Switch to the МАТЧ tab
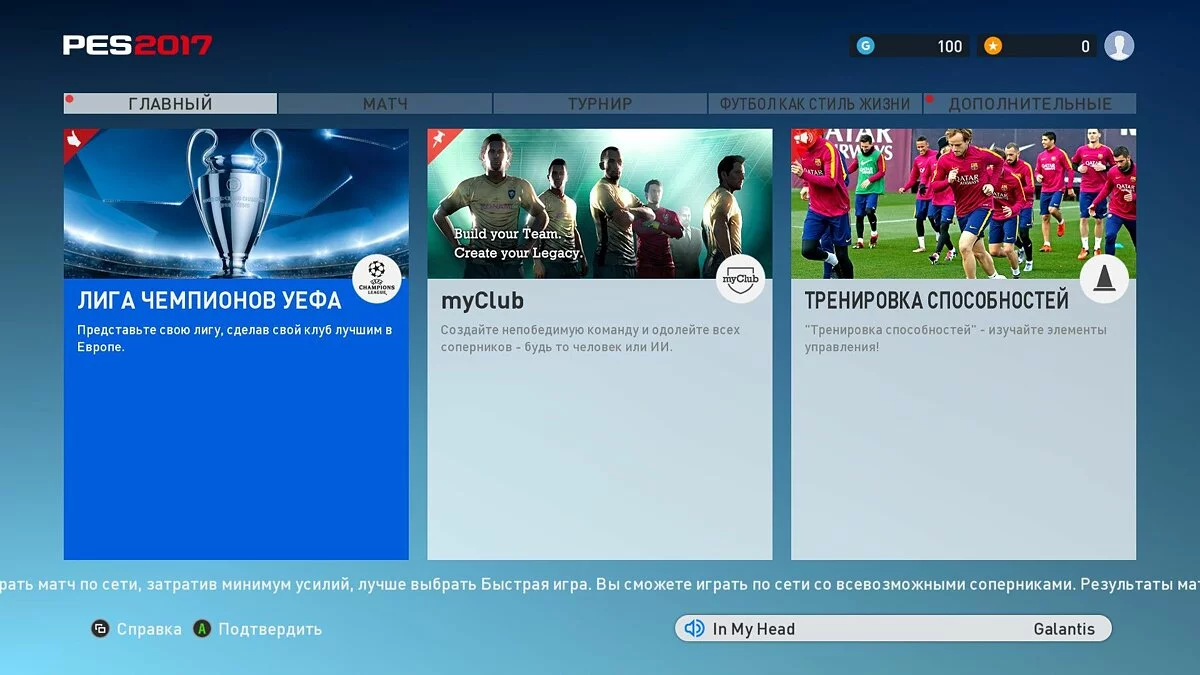The image size is (1200, 675). coord(385,104)
